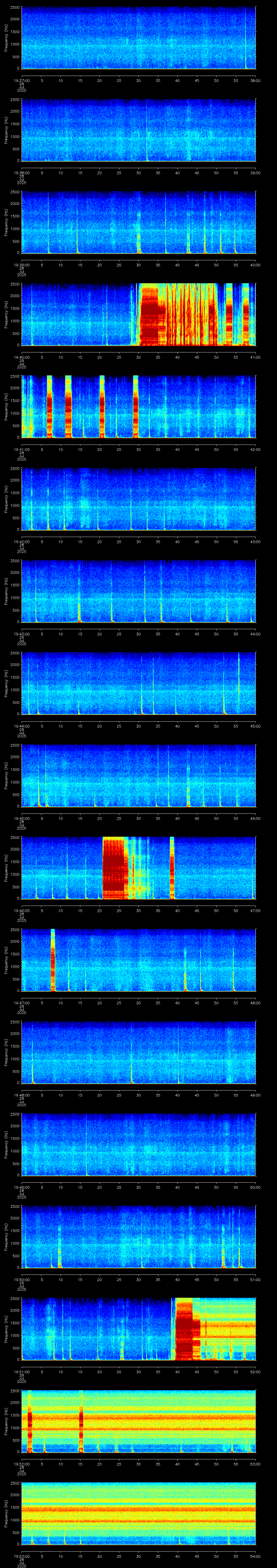Click the Frequency (Hz) axis label of the 19:46:00 panel
This screenshot has width=277, height=1568.
[6, 868]
